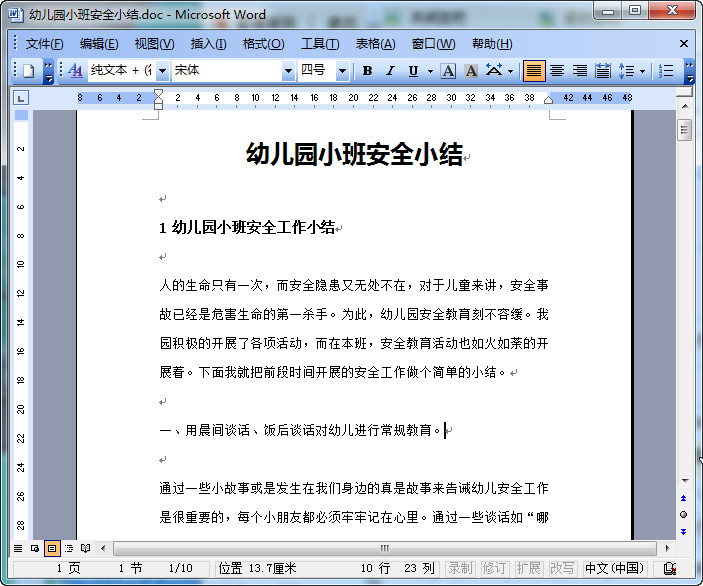Click the right indent marker on ruler
This screenshot has height=586, width=703.
pyautogui.click(x=548, y=100)
